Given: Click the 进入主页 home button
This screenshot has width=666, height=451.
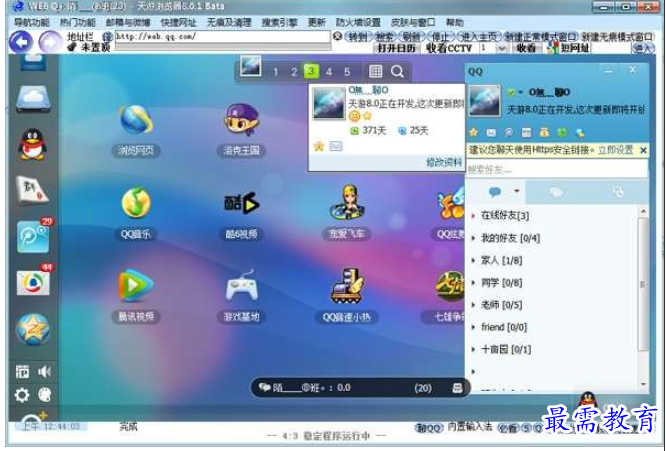Looking at the screenshot, I should (x=478, y=37).
